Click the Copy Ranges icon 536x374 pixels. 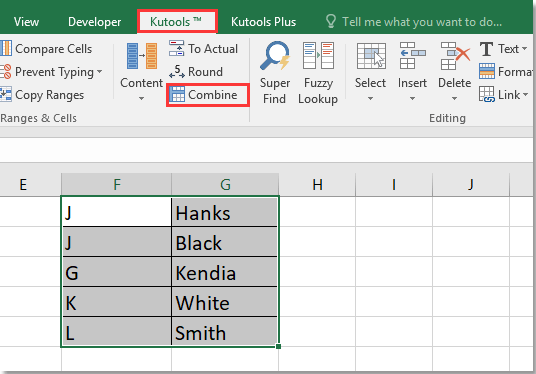tap(6, 94)
